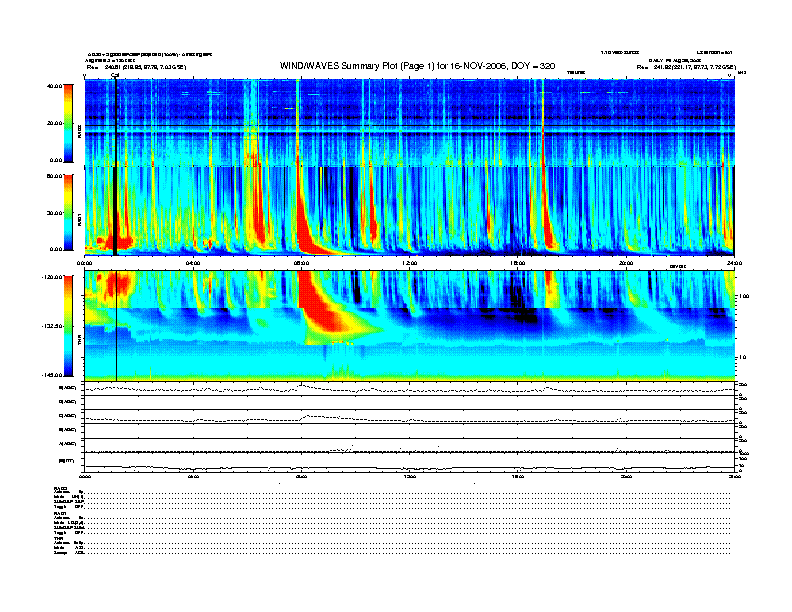Click the 04:00 label under the RAD1 panel

(x=193, y=263)
